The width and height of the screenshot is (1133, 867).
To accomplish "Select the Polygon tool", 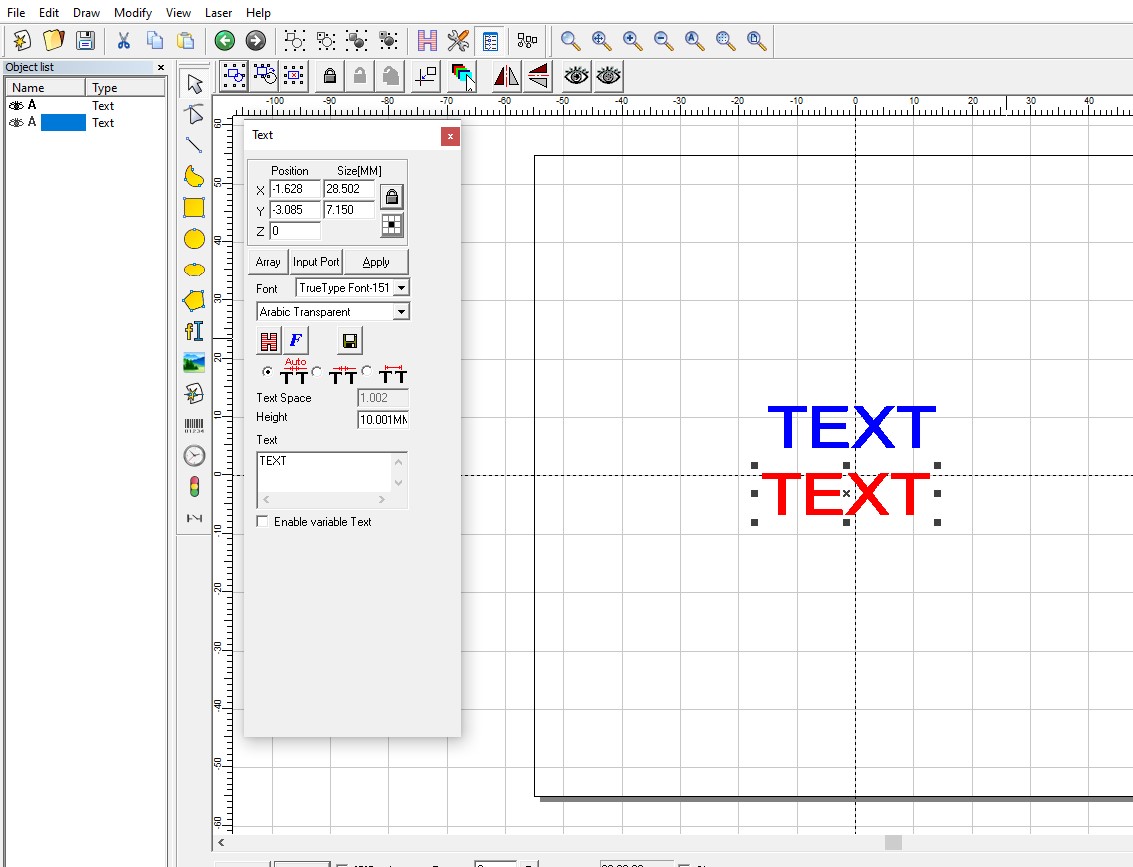I will [194, 301].
